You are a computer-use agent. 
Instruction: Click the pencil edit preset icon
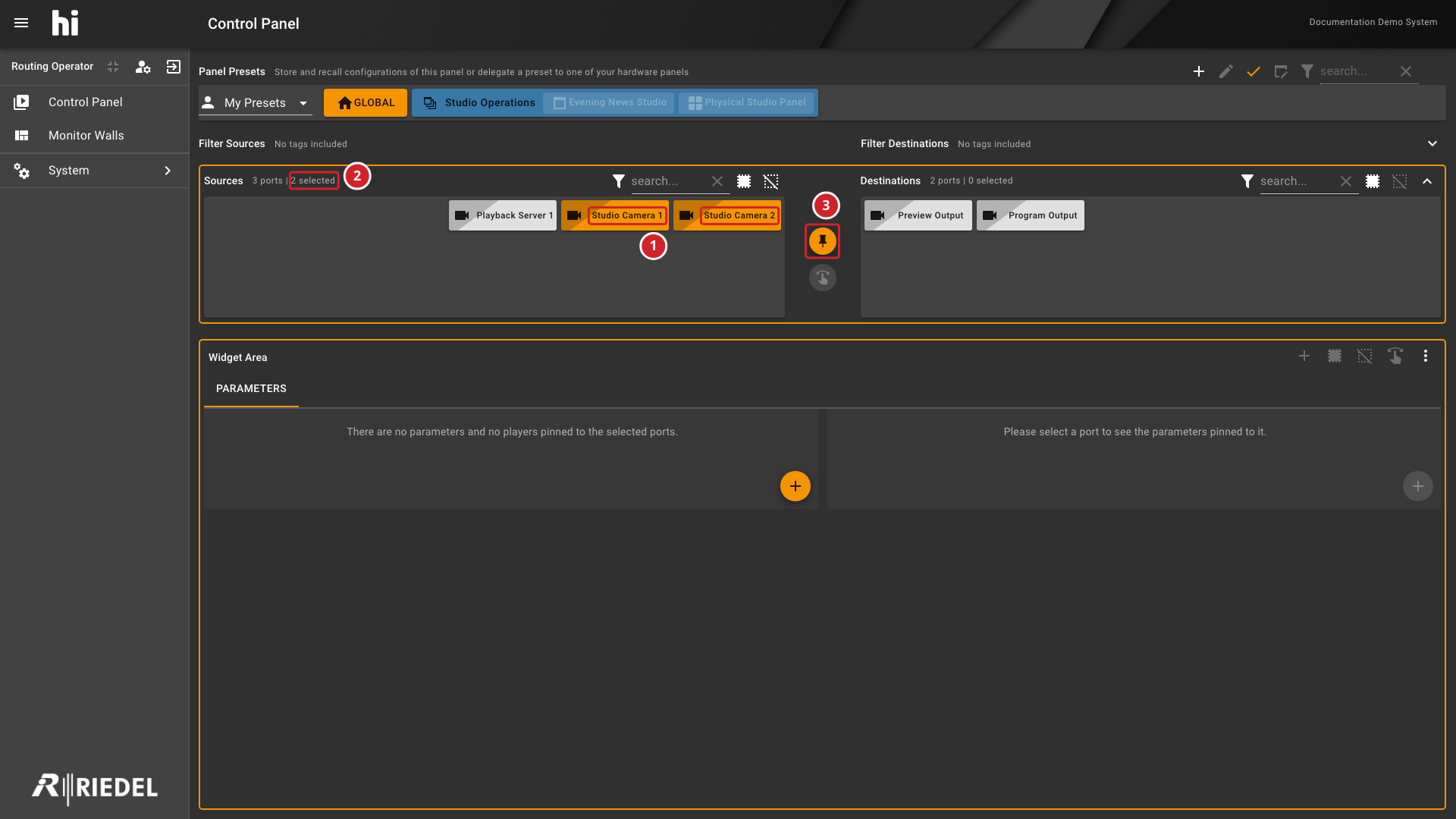pyautogui.click(x=1226, y=71)
